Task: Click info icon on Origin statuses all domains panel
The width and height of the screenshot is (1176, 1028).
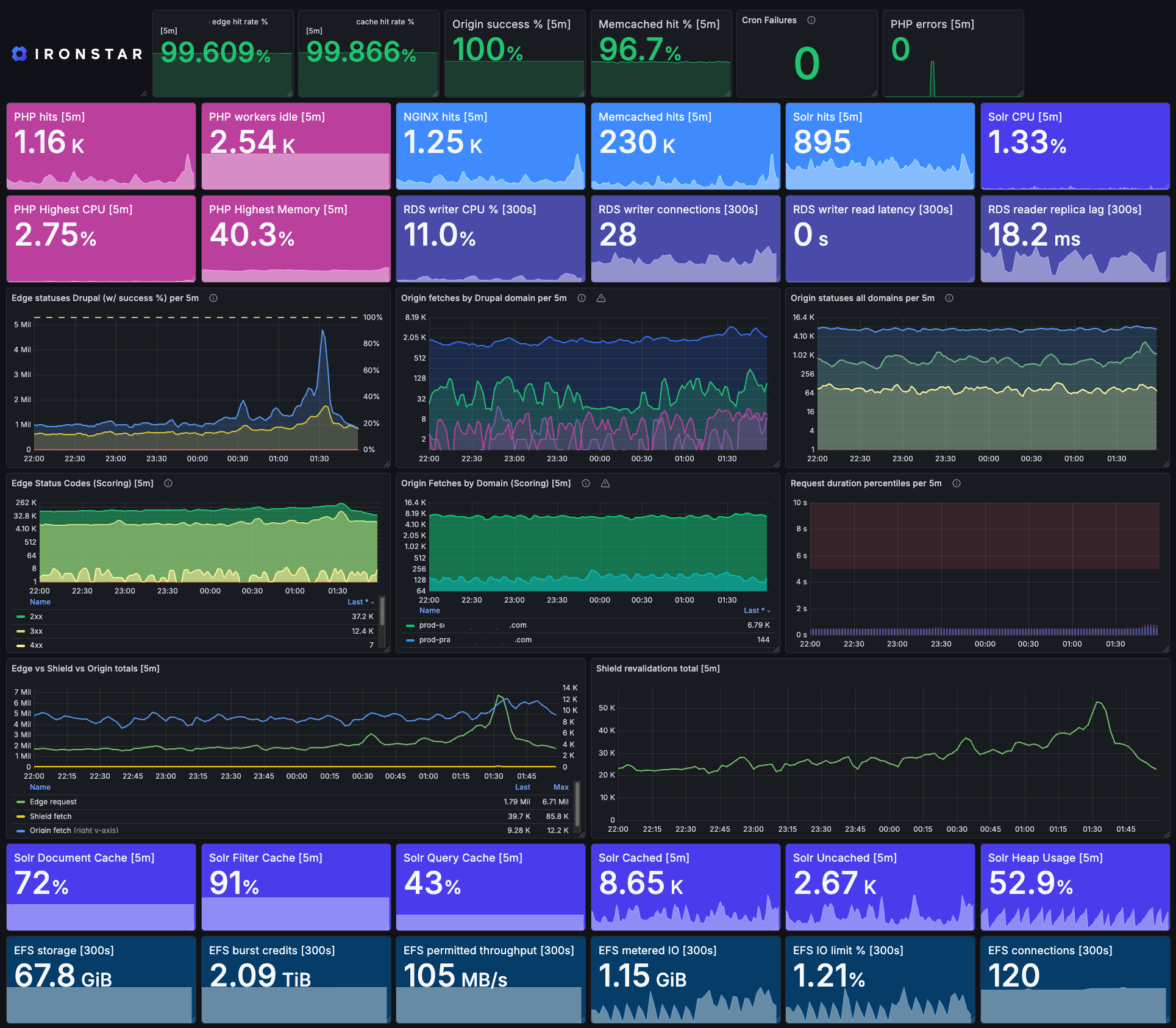Action: pyautogui.click(x=948, y=298)
